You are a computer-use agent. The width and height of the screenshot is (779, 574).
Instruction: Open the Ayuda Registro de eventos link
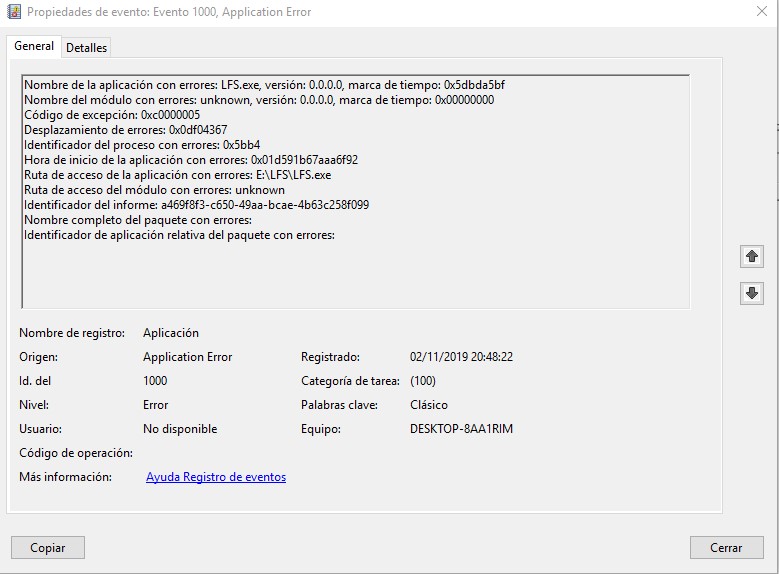click(x=216, y=477)
